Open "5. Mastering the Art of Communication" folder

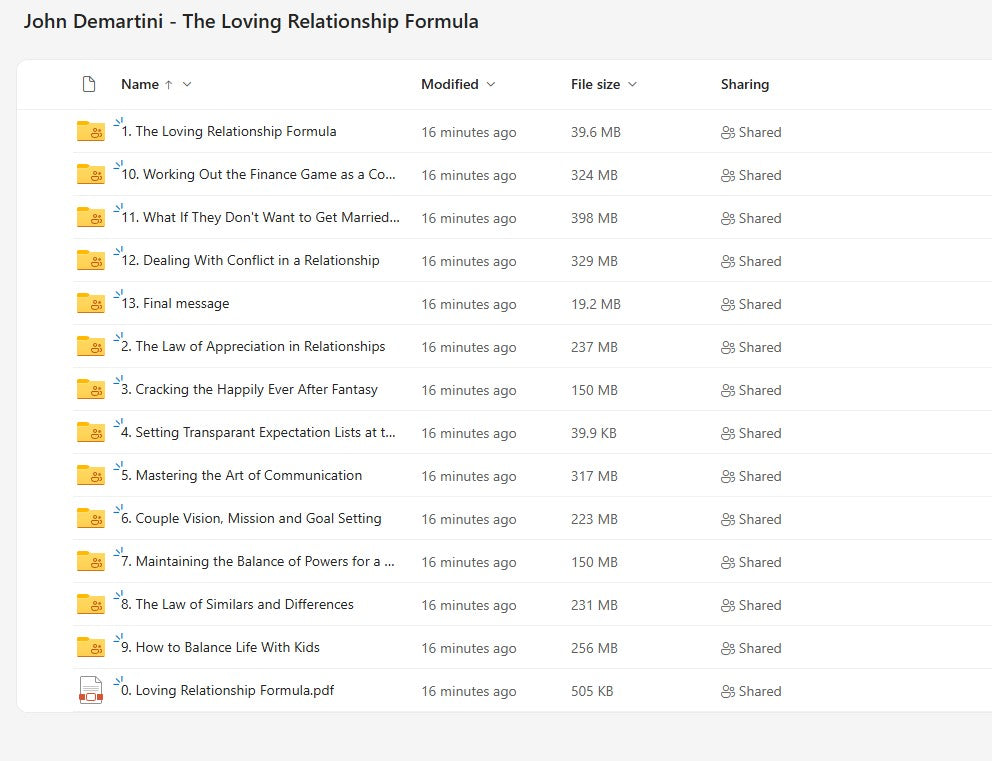pyautogui.click(x=240, y=476)
